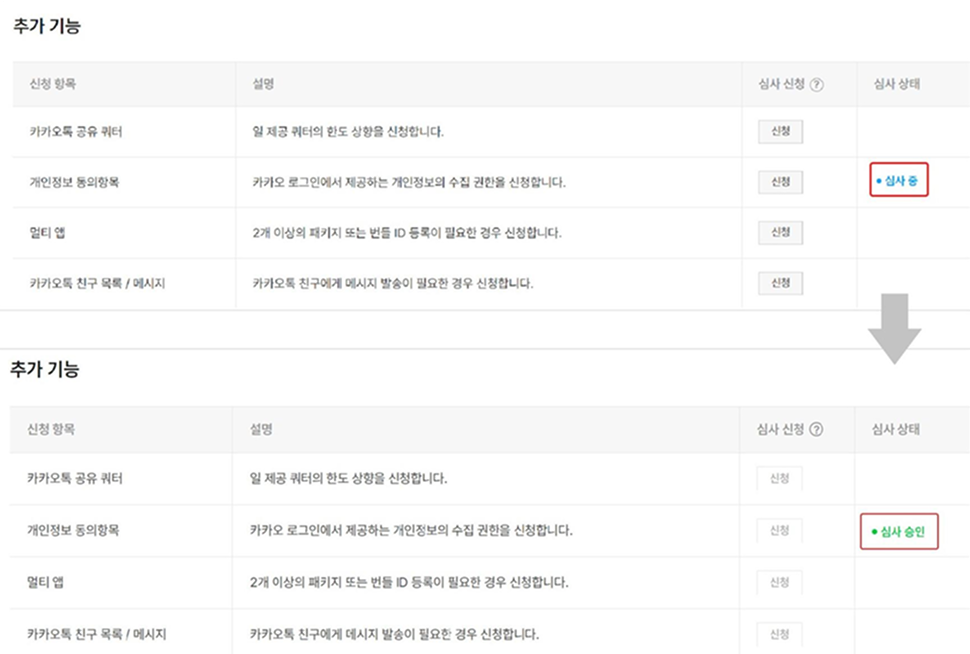Click 추가 기능 heading above the 심사 중 table
Image resolution: width=970 pixels, height=654 pixels.
click(x=47, y=26)
